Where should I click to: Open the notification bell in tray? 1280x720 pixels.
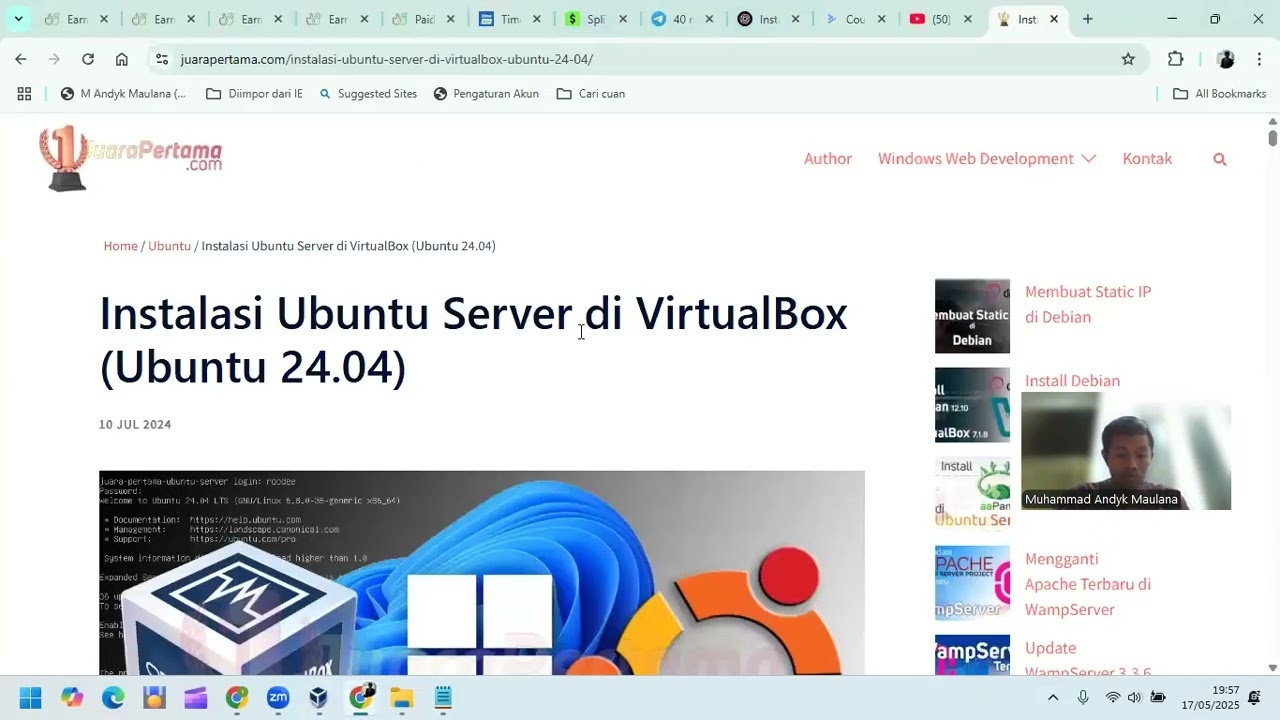1254,697
